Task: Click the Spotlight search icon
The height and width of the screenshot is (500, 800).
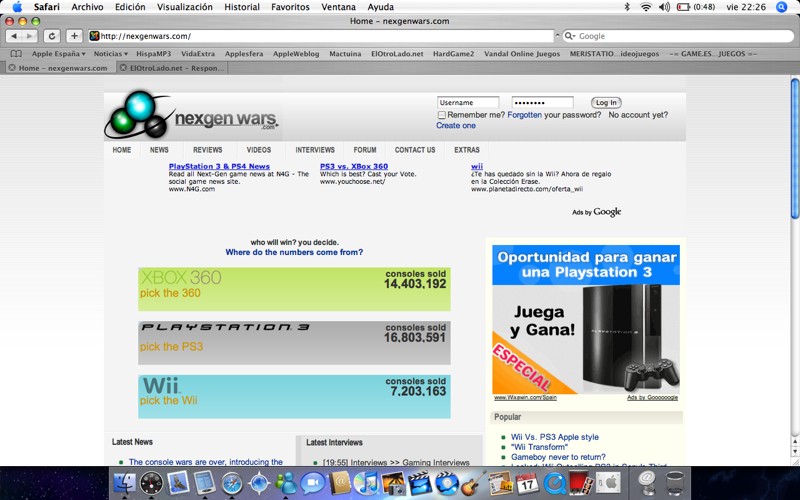Action: [x=781, y=7]
